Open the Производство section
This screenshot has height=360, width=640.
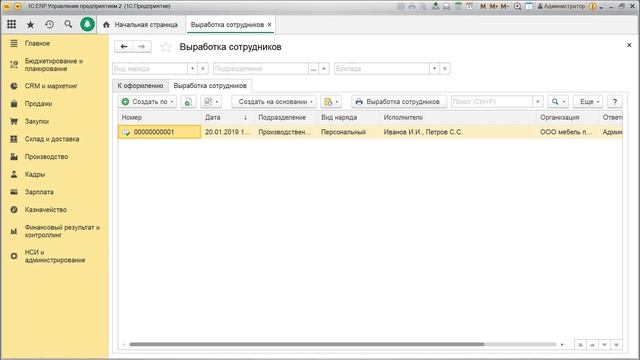47,157
